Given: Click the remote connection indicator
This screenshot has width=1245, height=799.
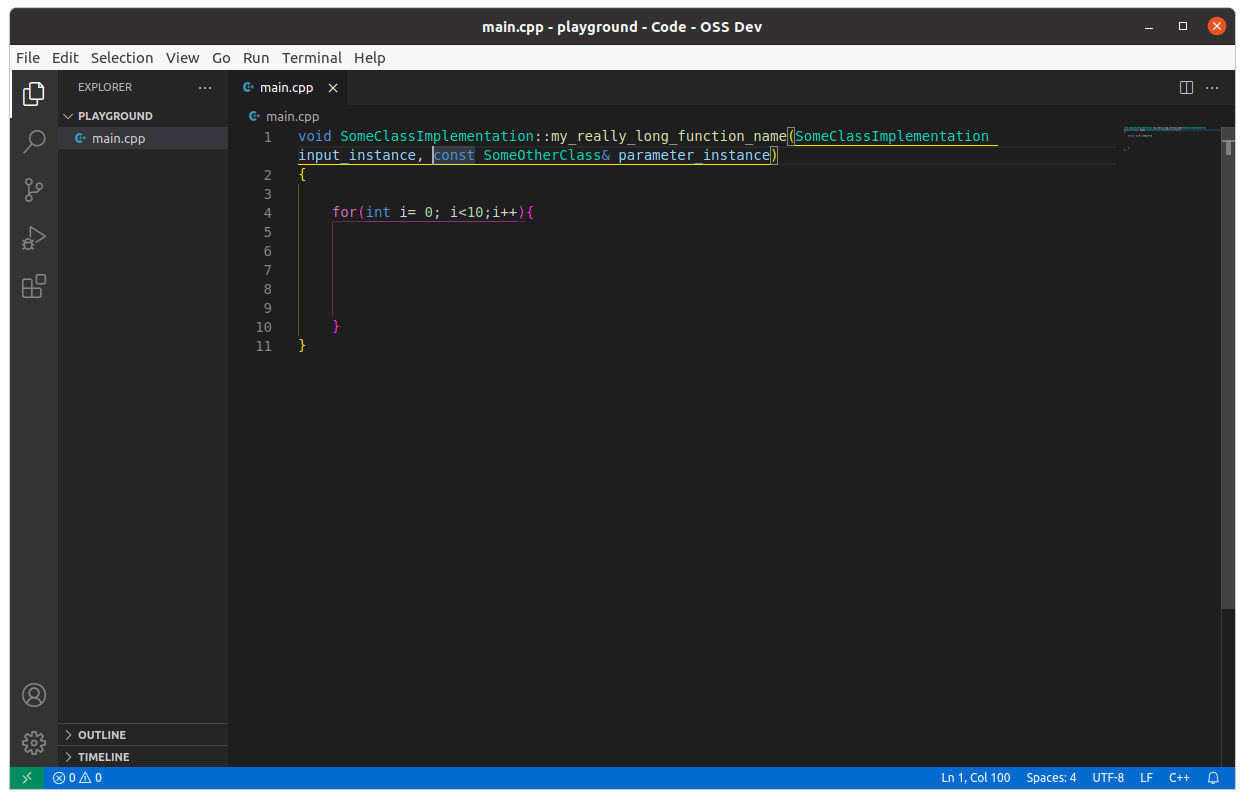Looking at the screenshot, I should [x=27, y=777].
